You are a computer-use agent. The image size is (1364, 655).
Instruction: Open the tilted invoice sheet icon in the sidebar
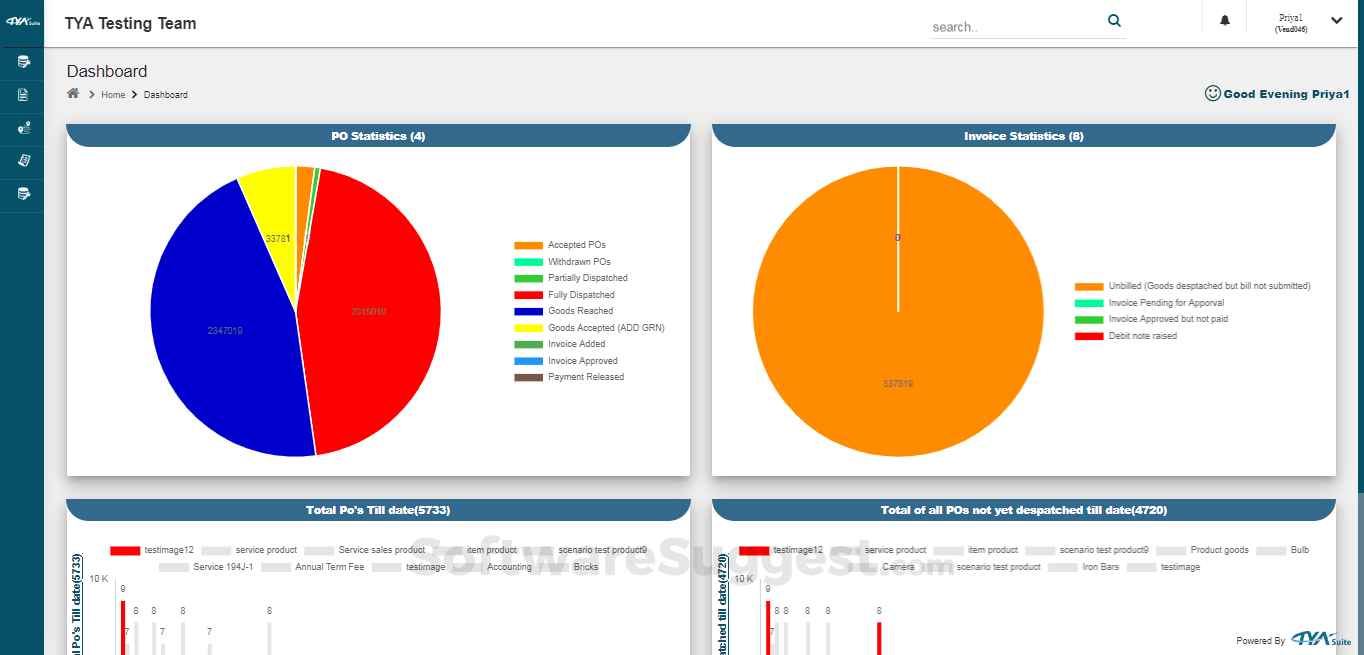point(23,160)
